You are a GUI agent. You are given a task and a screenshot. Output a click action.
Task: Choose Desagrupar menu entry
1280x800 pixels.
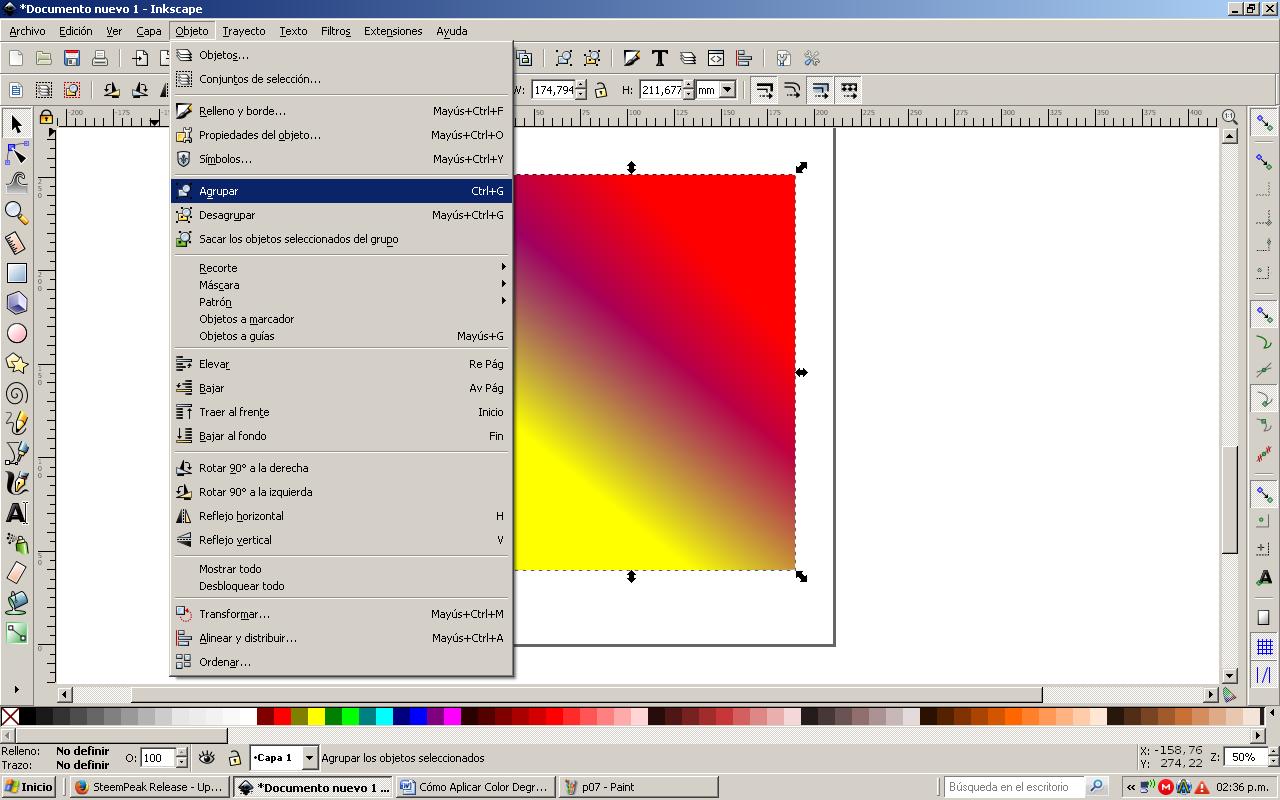[341, 215]
